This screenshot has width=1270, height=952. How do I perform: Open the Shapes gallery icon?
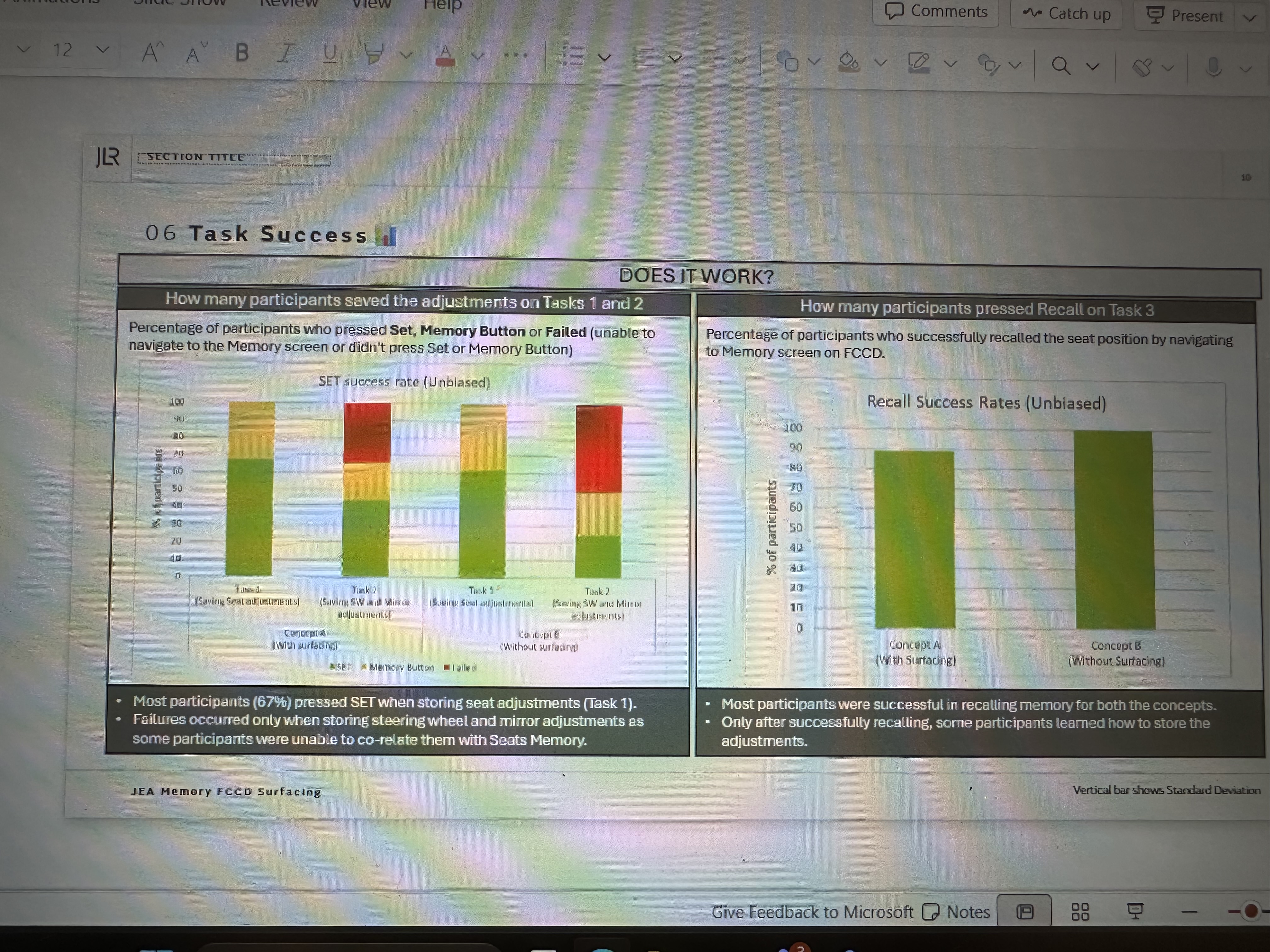[788, 60]
